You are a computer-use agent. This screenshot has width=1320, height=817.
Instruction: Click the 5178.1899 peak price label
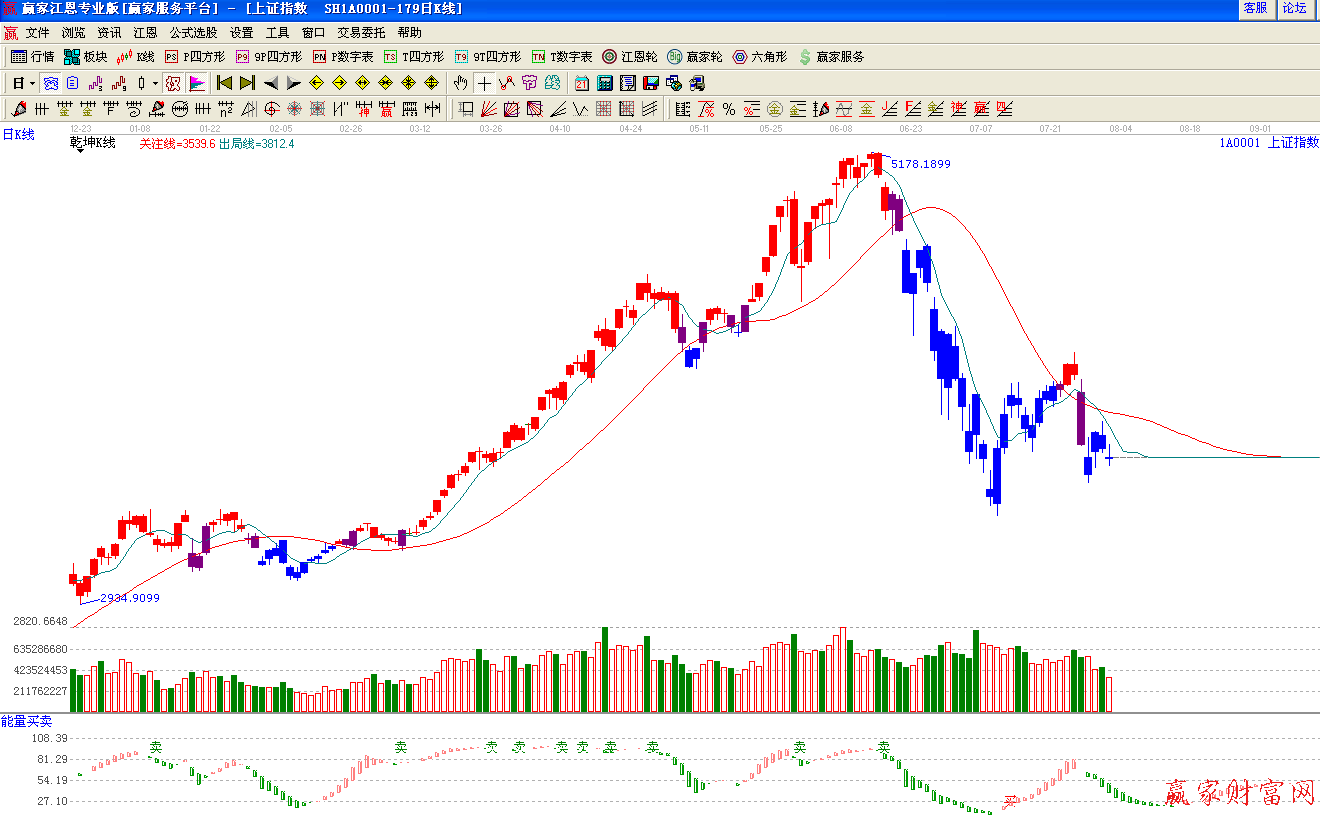tap(920, 164)
